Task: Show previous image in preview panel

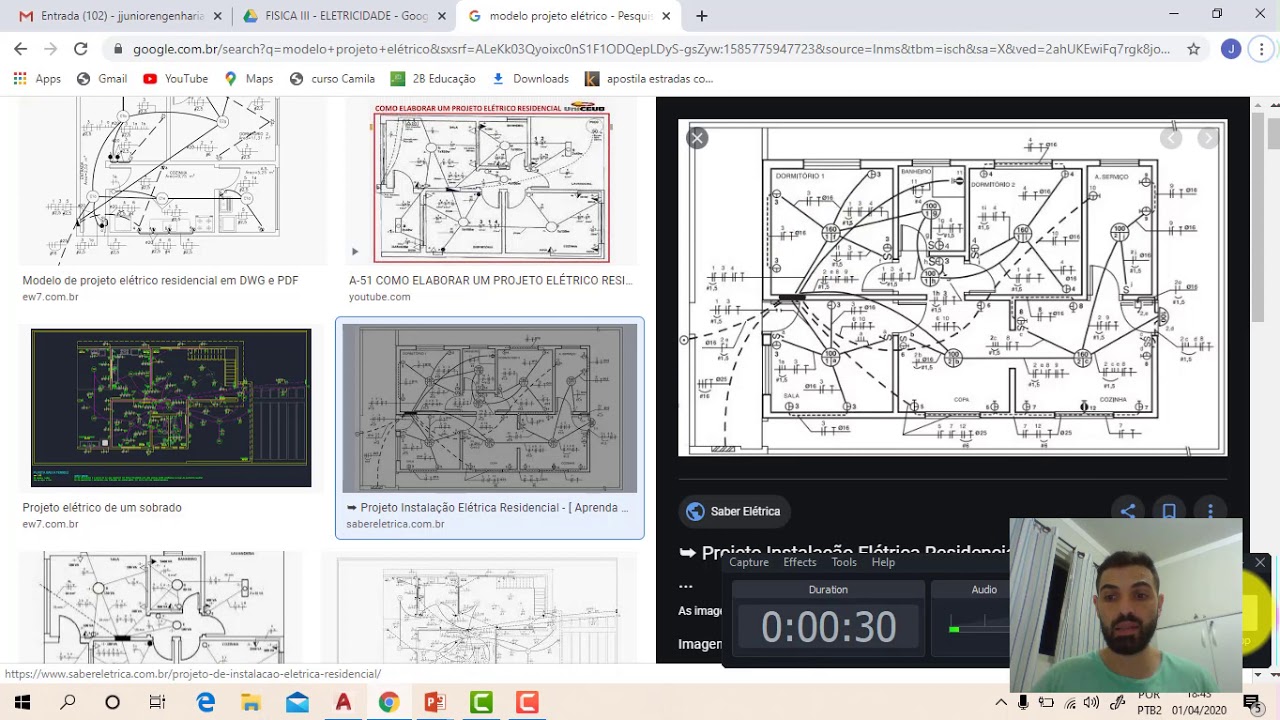Action: pyautogui.click(x=1171, y=138)
